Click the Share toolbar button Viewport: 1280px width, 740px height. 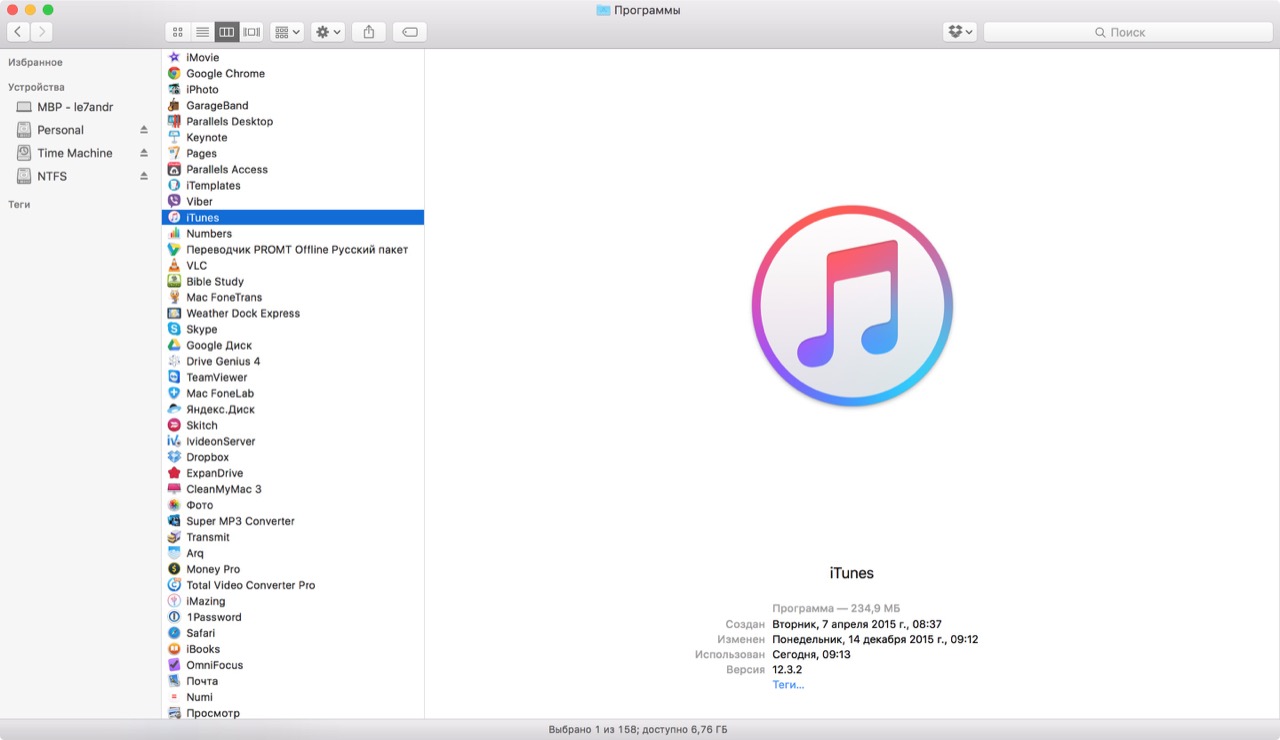(369, 32)
